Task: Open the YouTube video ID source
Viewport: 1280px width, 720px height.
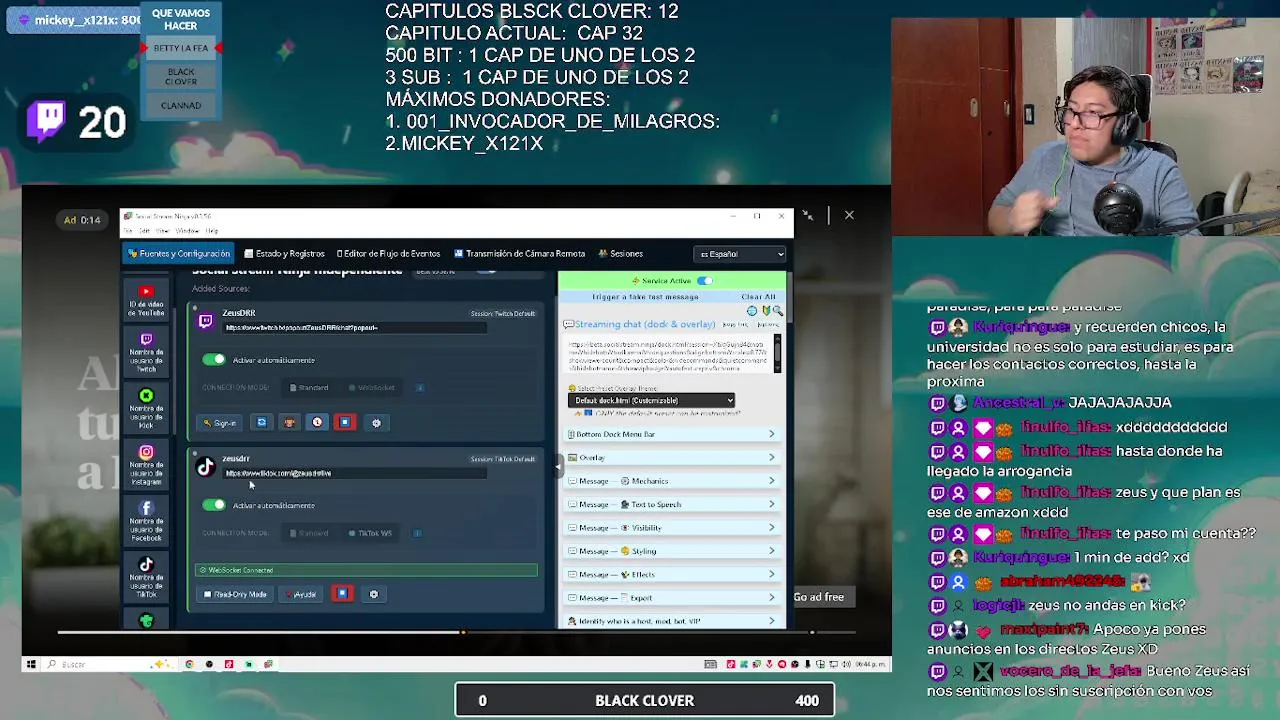Action: tap(146, 298)
